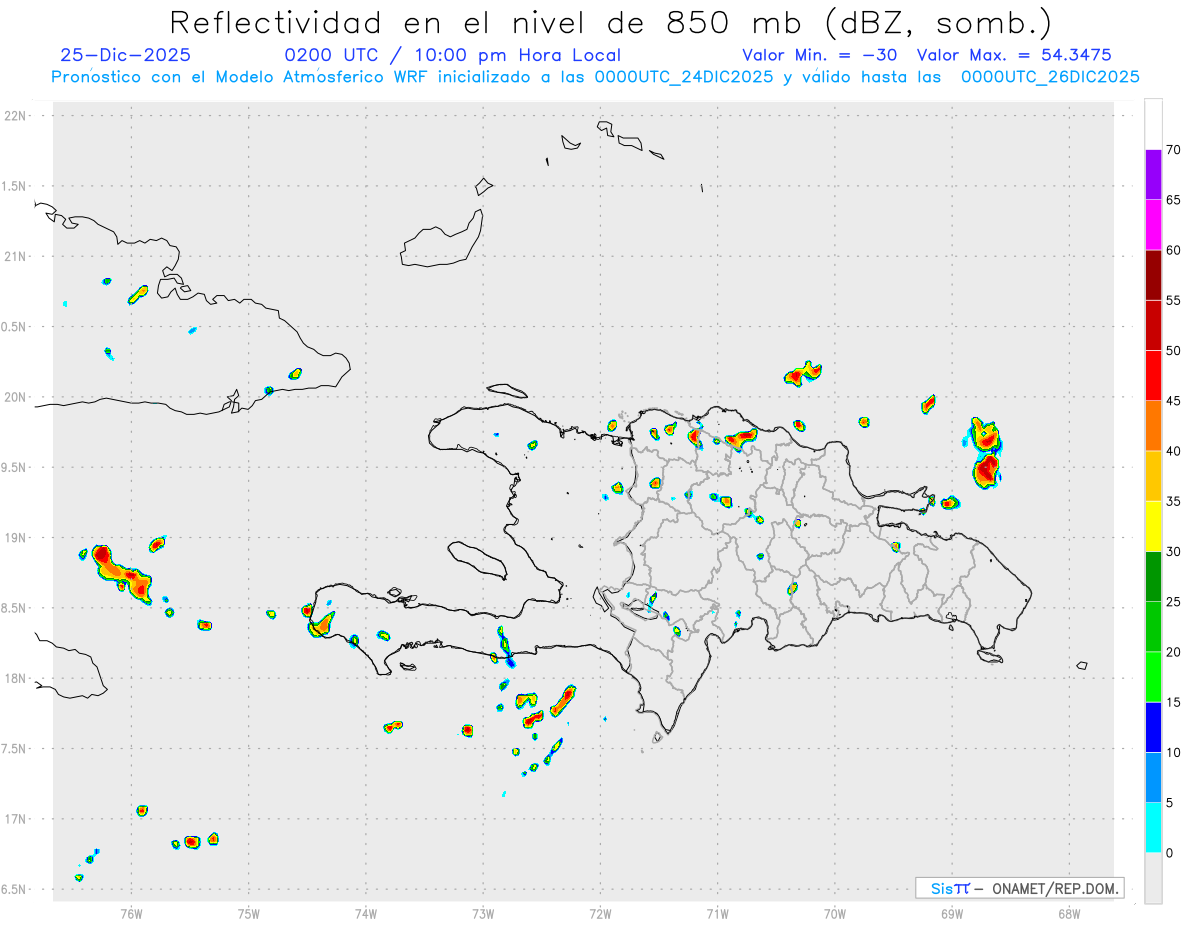Click the 'Valor Min. = -30' text

pos(820,55)
